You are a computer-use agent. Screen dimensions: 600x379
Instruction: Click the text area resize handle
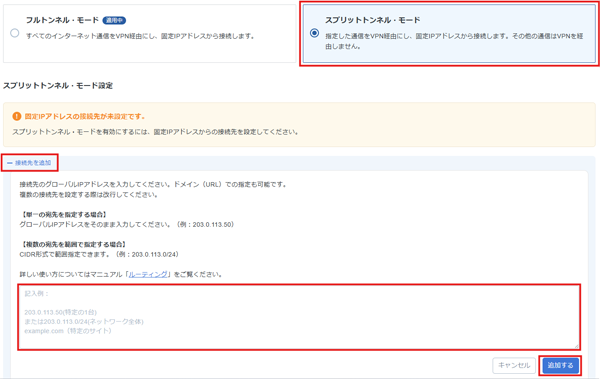577,346
